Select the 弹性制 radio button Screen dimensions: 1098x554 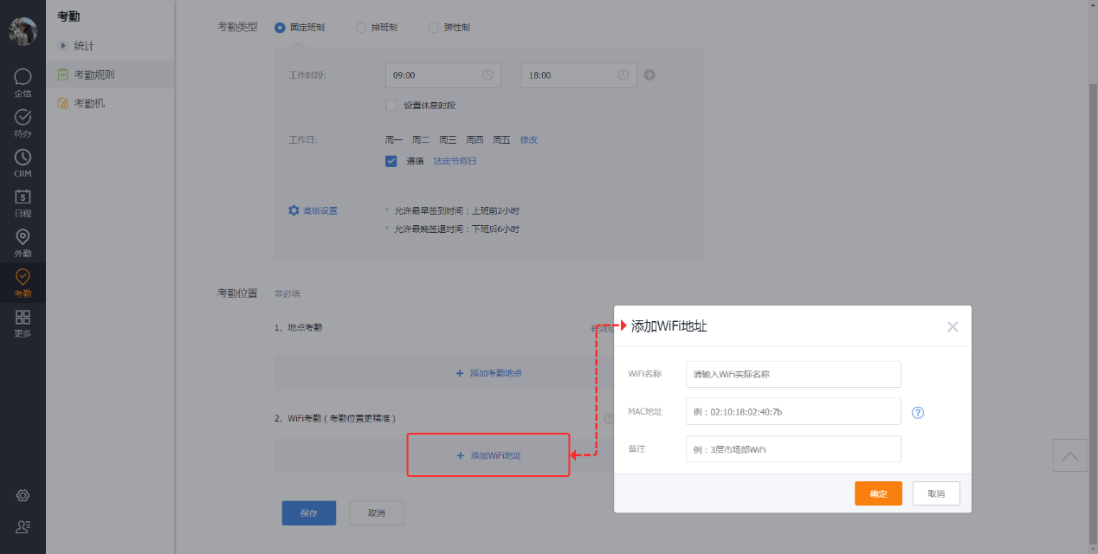[x=433, y=27]
